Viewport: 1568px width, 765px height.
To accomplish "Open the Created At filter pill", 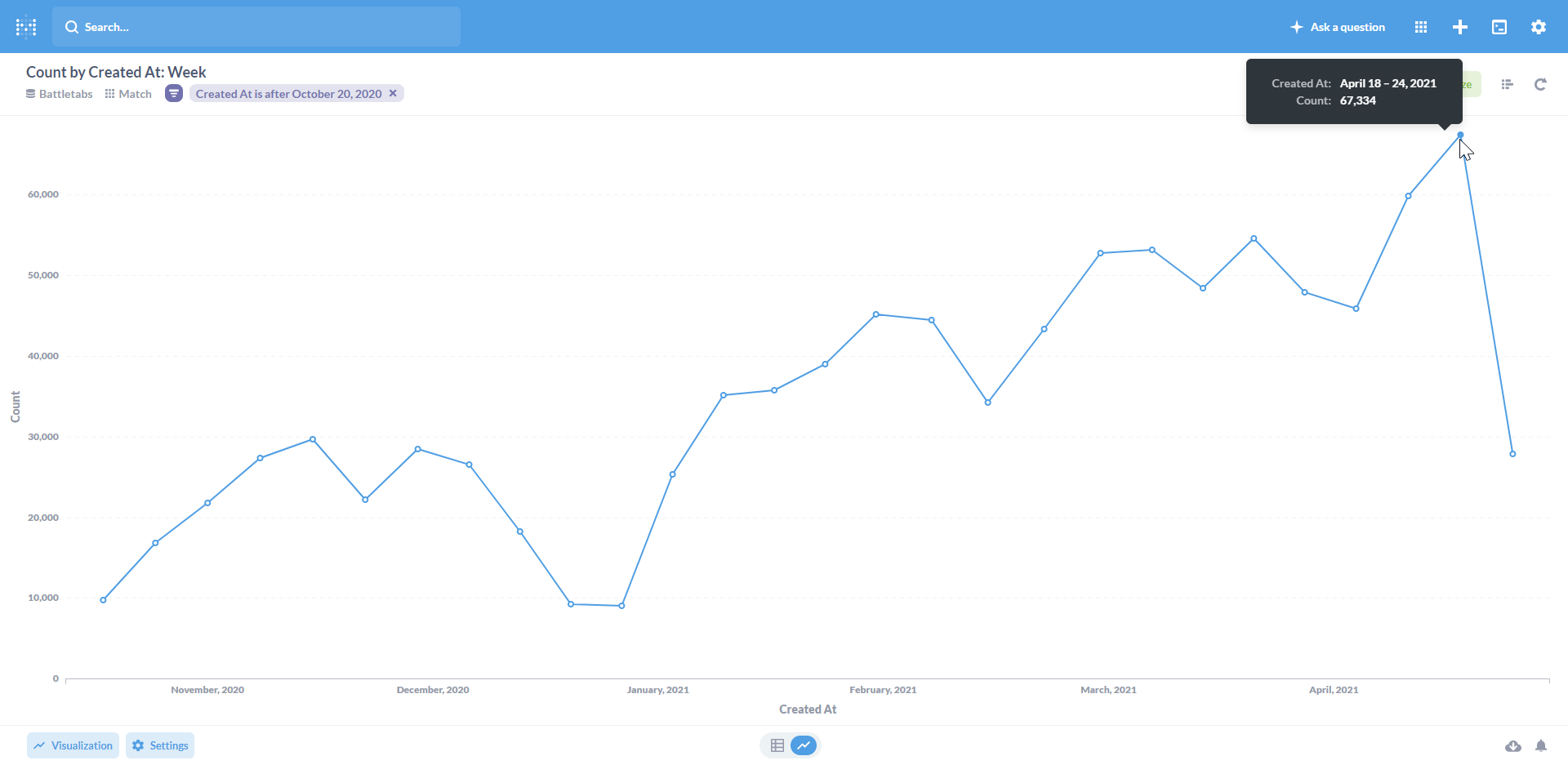I will coord(288,94).
